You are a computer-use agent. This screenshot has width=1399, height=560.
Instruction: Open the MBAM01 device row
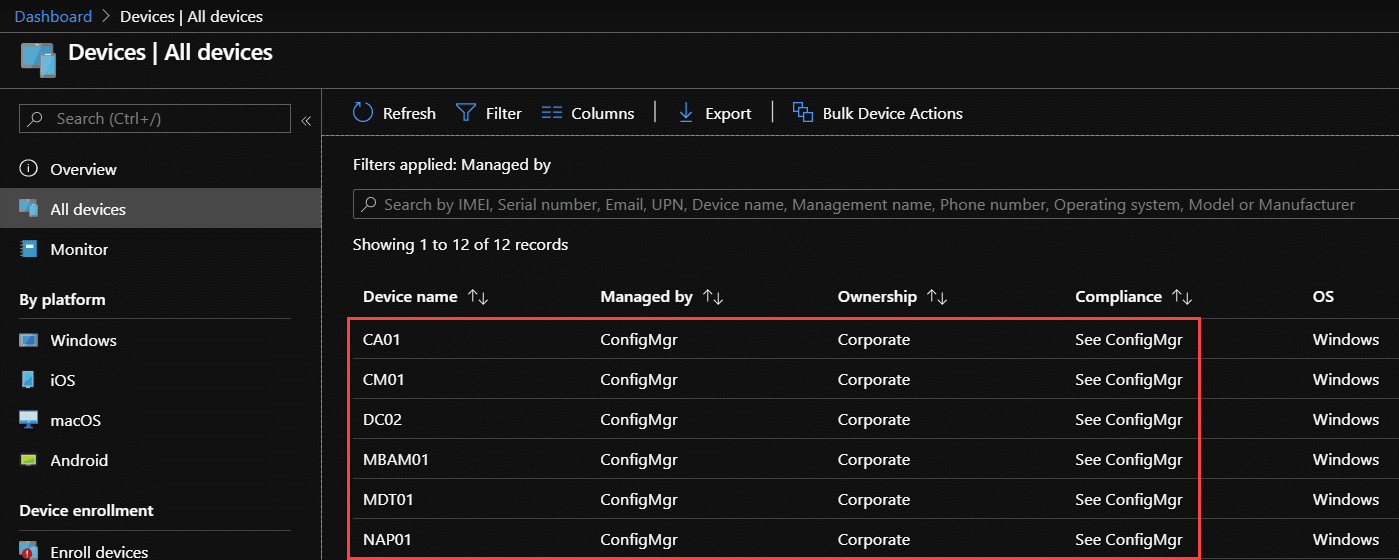click(774, 459)
